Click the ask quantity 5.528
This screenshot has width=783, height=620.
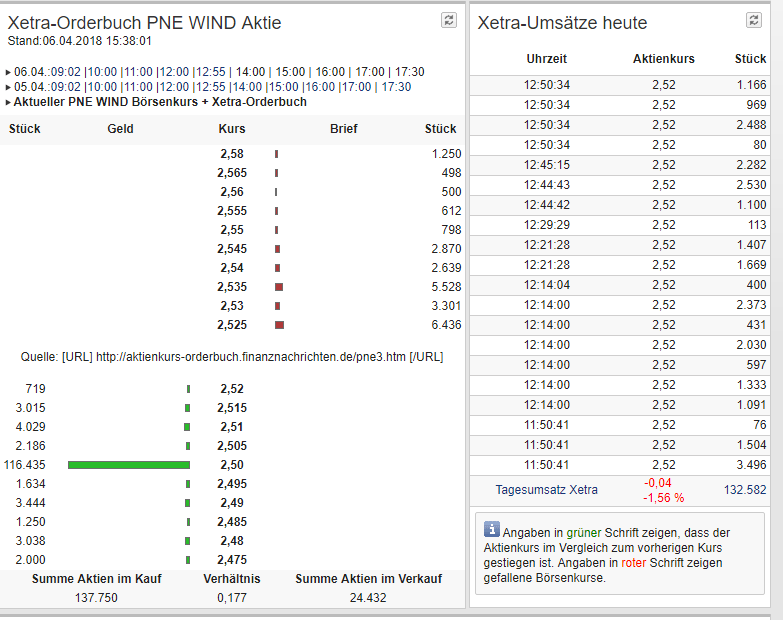point(446,287)
